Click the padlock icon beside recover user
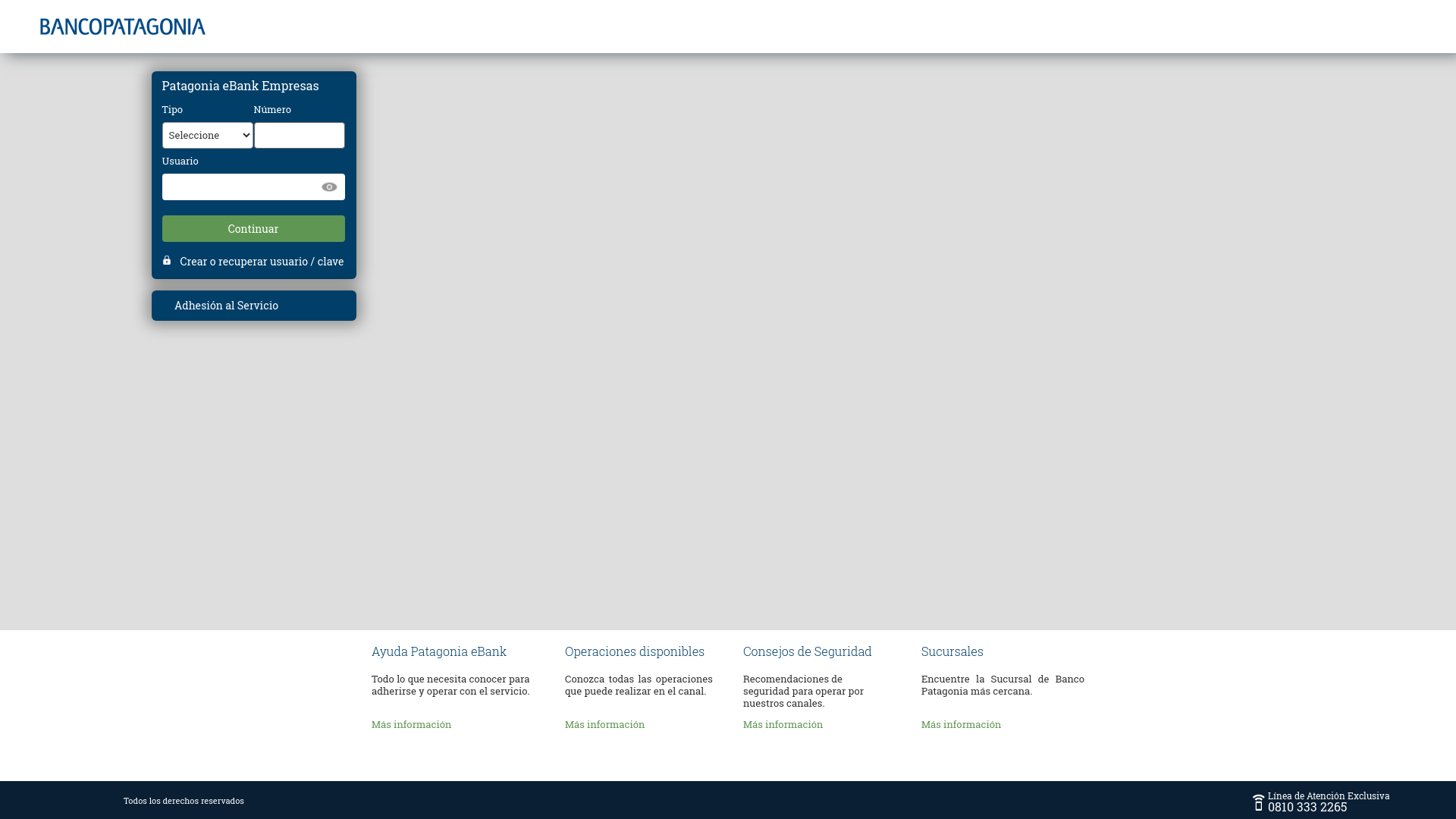 point(167,260)
